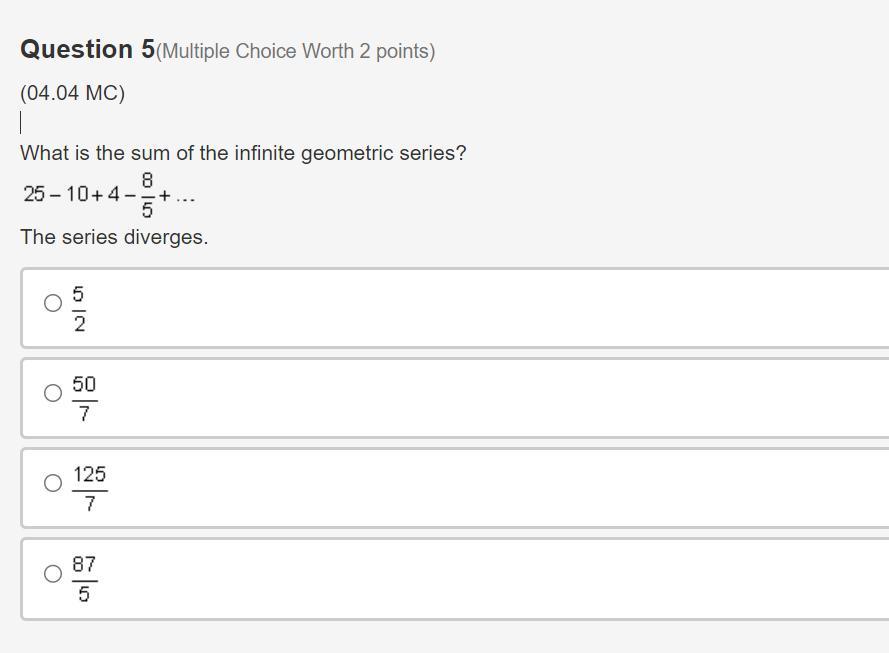Click the text cursor line below "(04.04 MC)"
Image resolution: width=889 pixels, height=653 pixels.
[x=21, y=123]
